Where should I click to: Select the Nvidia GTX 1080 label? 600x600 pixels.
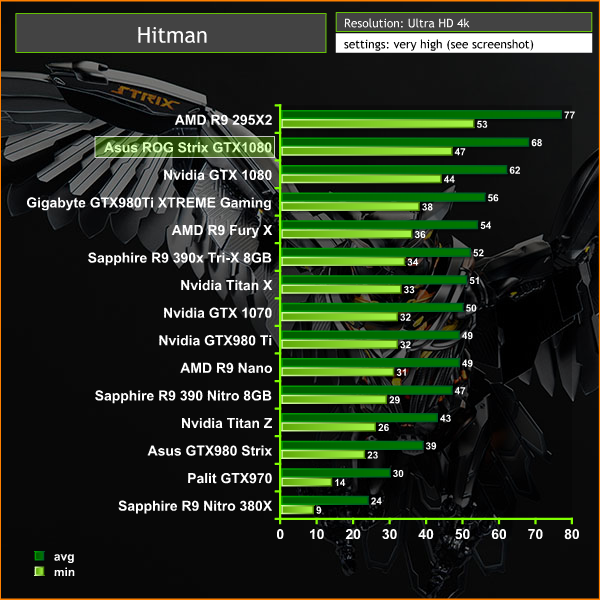(x=217, y=175)
